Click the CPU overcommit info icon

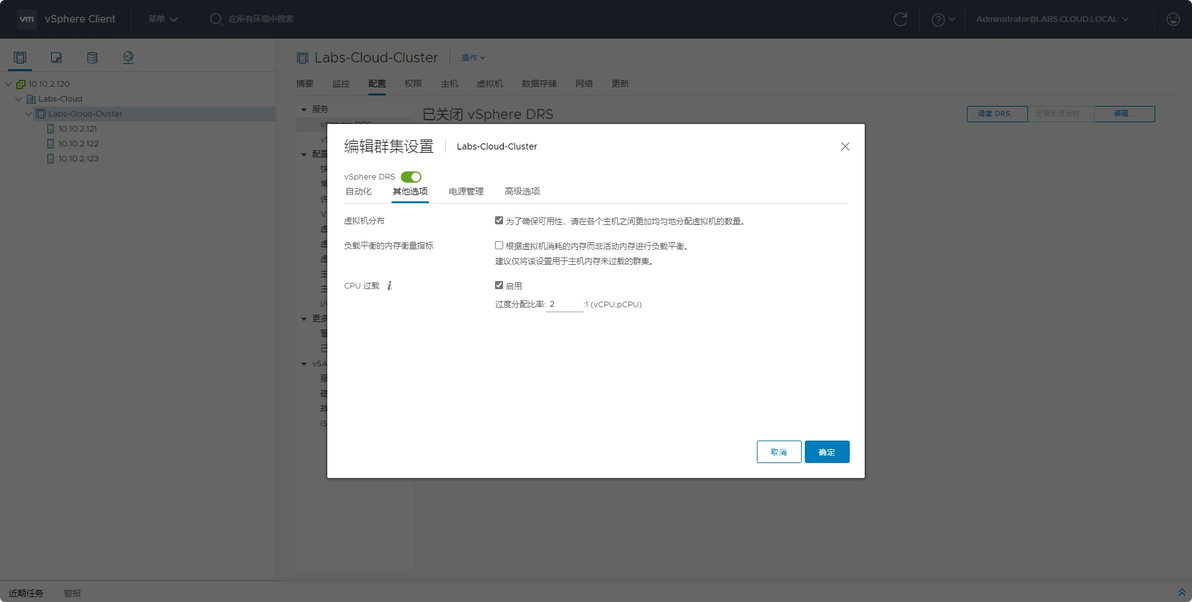pos(390,286)
